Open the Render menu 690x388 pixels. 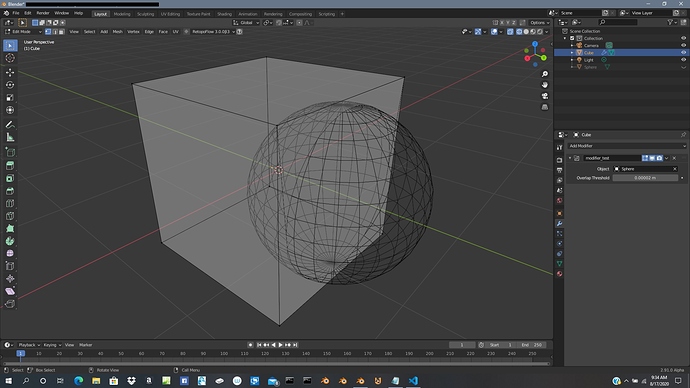pyautogui.click(x=43, y=13)
